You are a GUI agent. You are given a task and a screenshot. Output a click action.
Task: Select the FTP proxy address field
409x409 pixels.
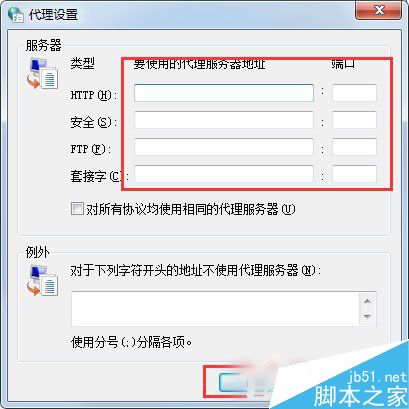coord(224,147)
